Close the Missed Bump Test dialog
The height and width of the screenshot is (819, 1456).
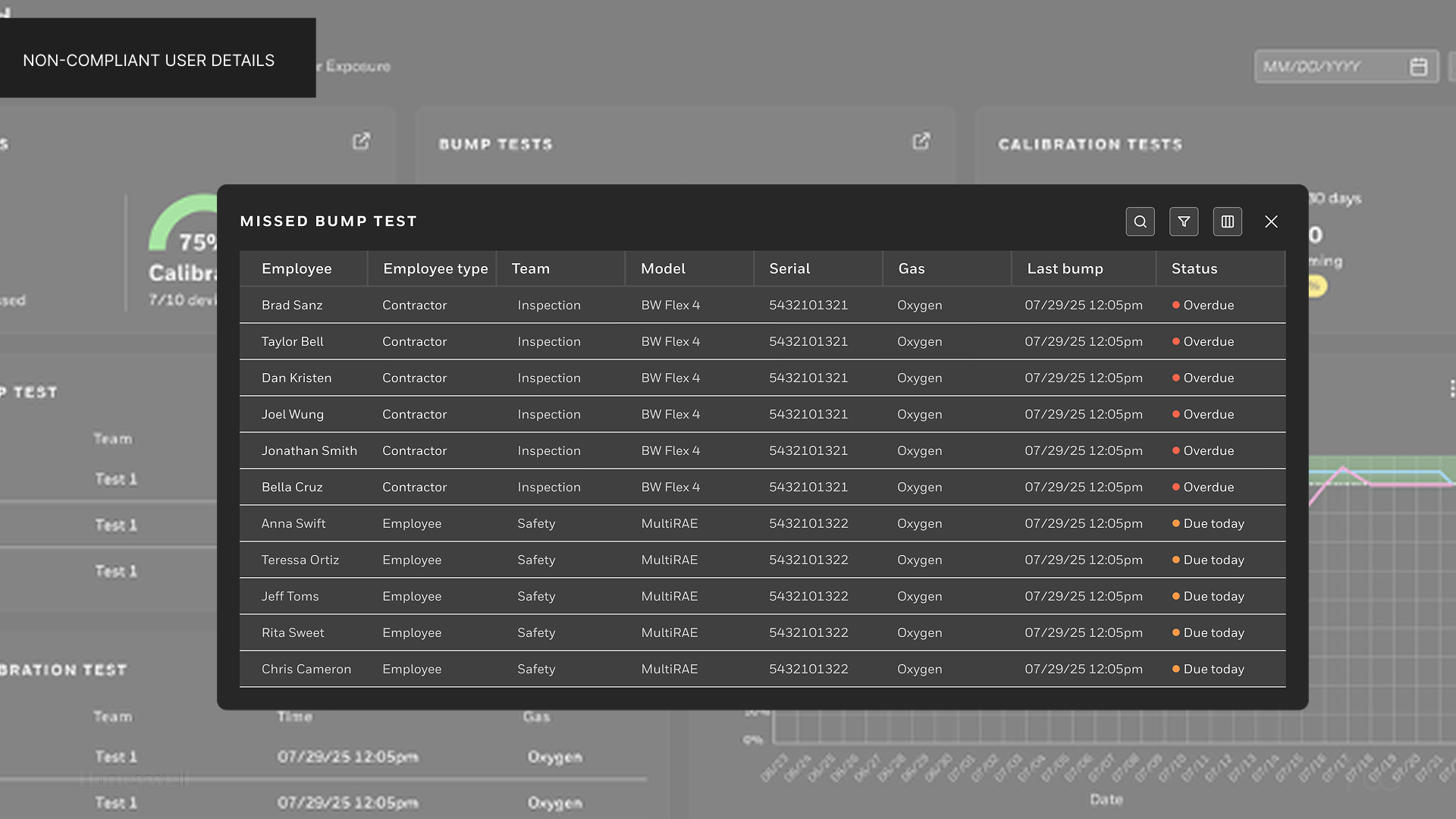(x=1271, y=221)
